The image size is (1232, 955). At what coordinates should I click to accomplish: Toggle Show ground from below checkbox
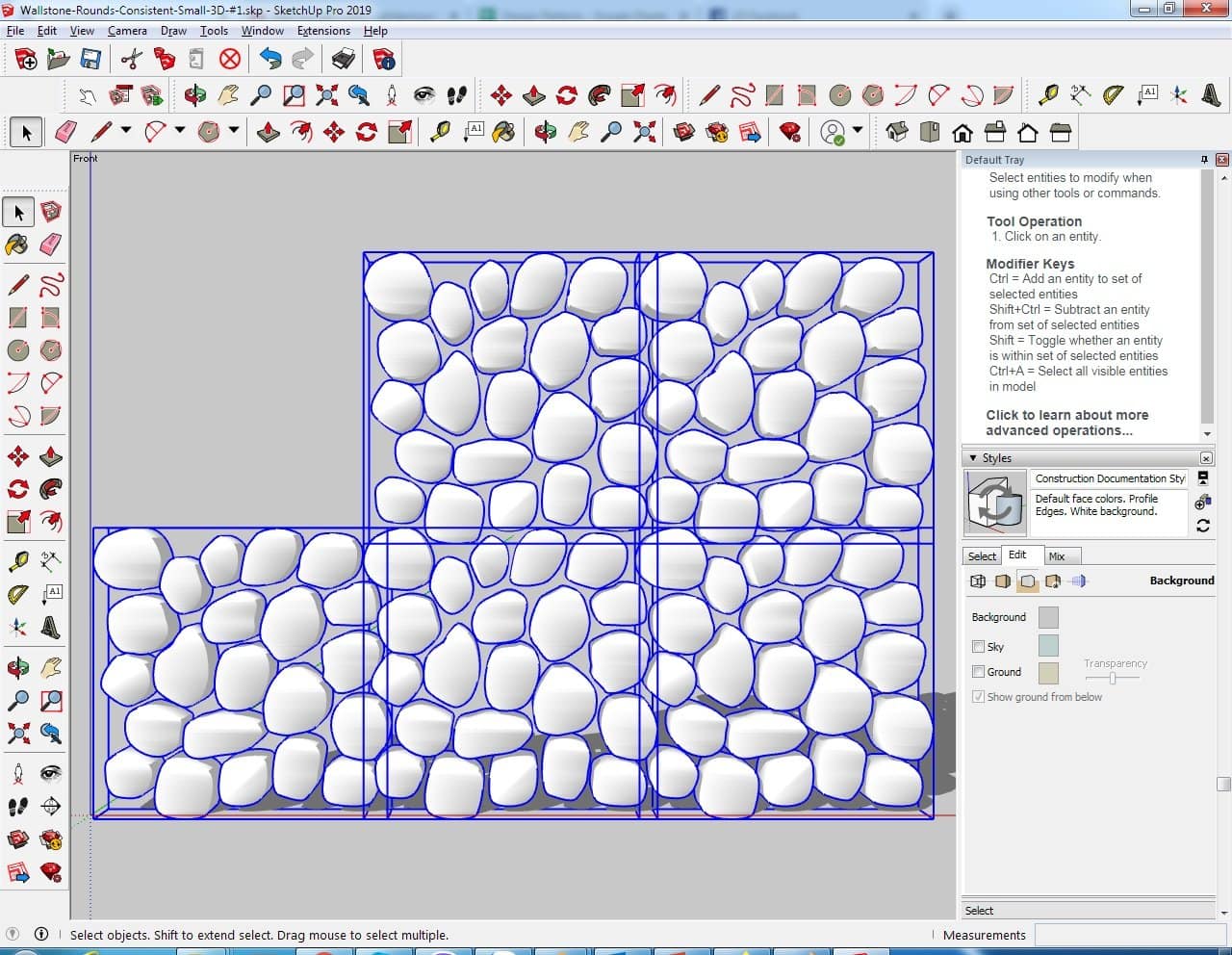[978, 697]
